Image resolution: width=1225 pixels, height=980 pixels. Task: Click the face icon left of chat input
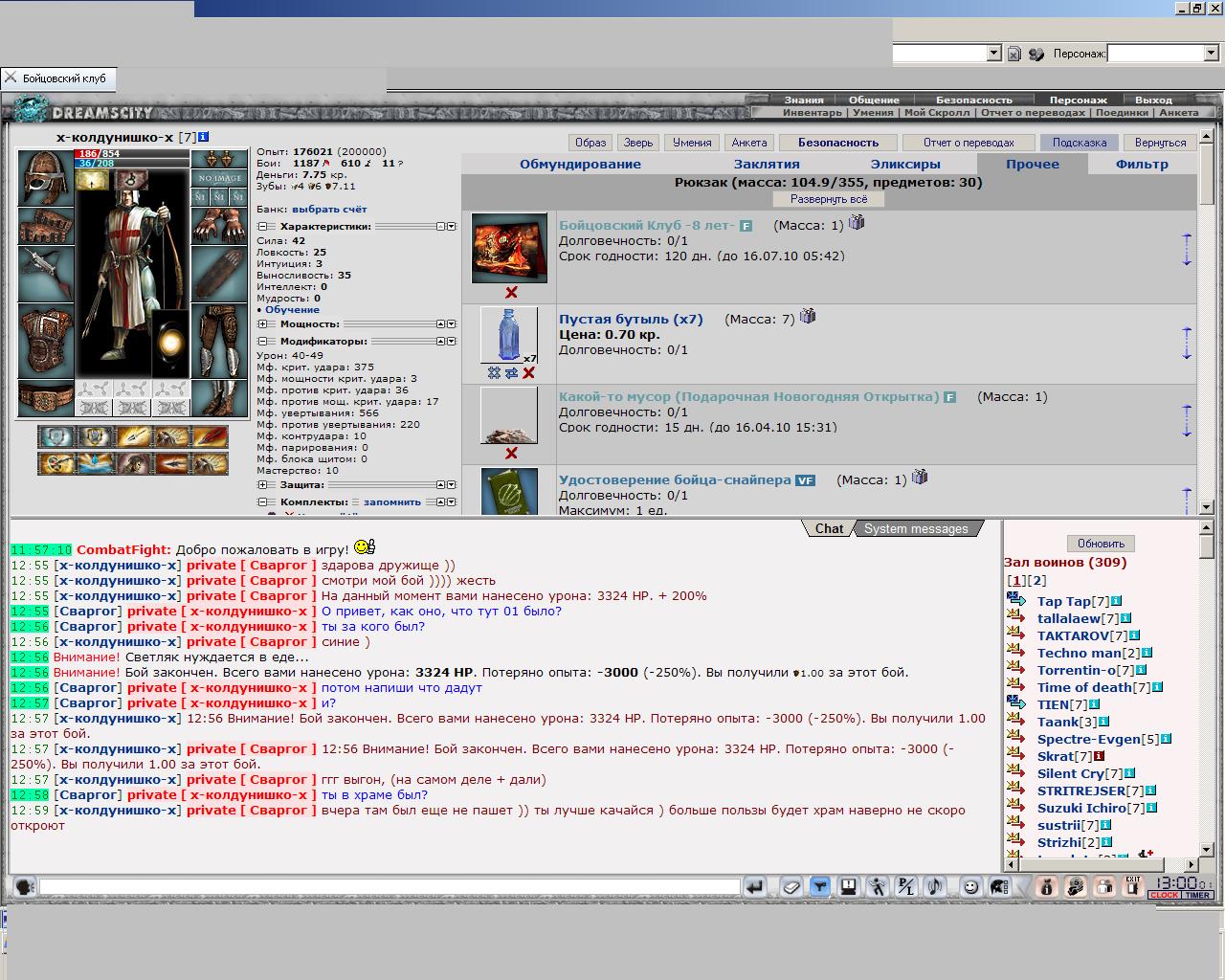(x=25, y=887)
